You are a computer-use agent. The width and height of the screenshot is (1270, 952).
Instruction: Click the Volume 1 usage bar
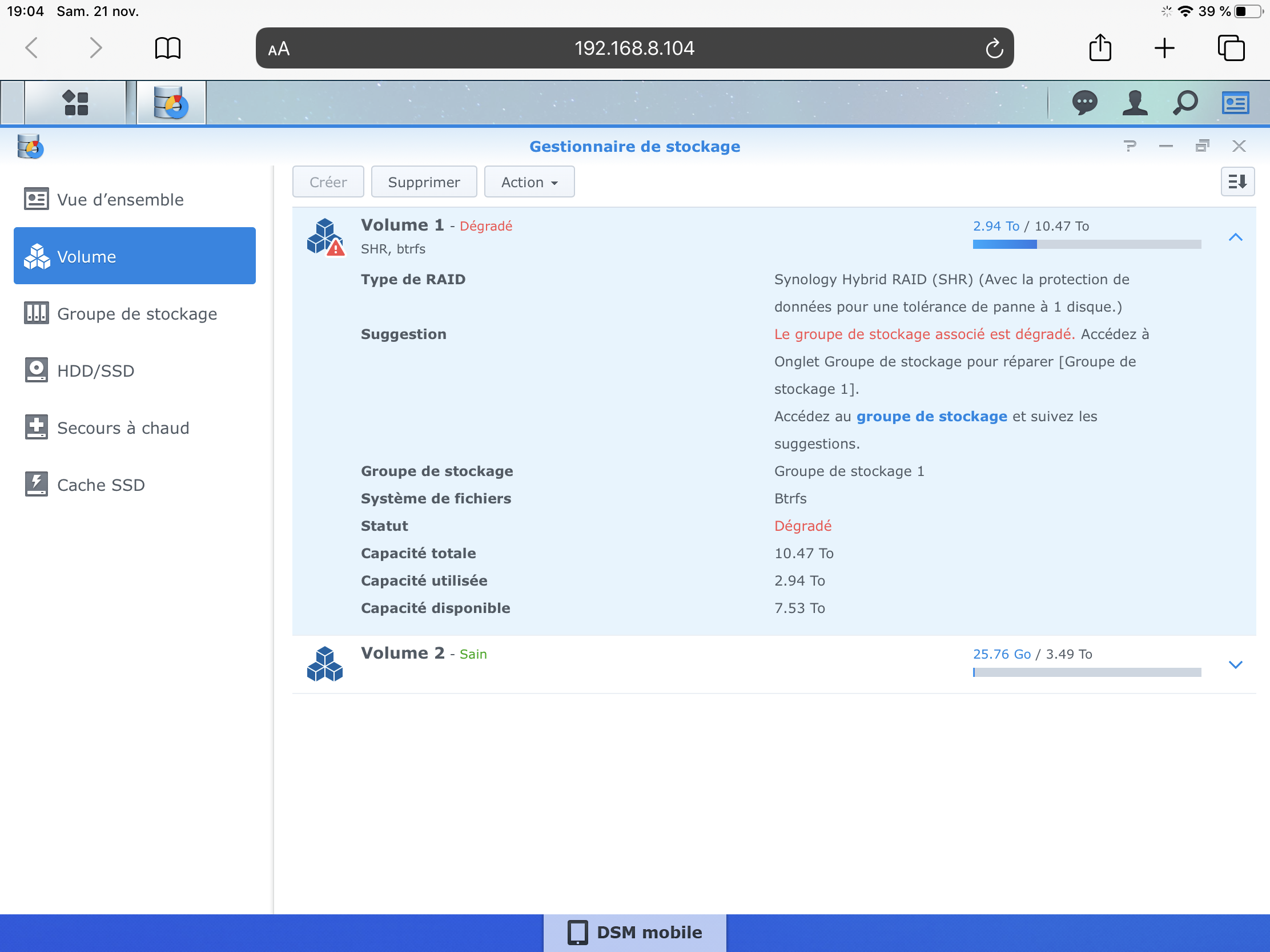point(1086,244)
